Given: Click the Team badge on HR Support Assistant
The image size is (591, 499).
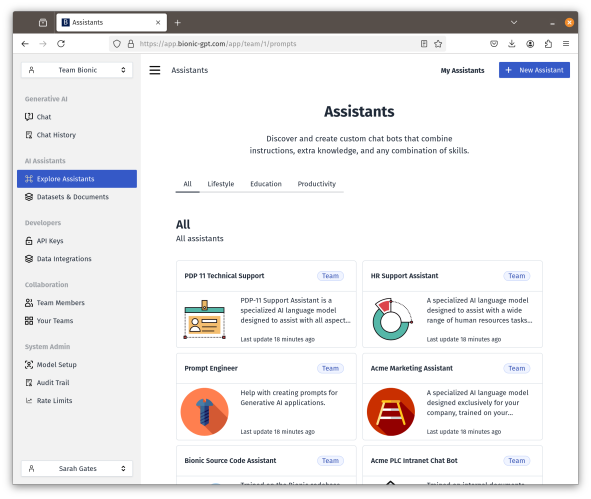Looking at the screenshot, I should pos(517,276).
